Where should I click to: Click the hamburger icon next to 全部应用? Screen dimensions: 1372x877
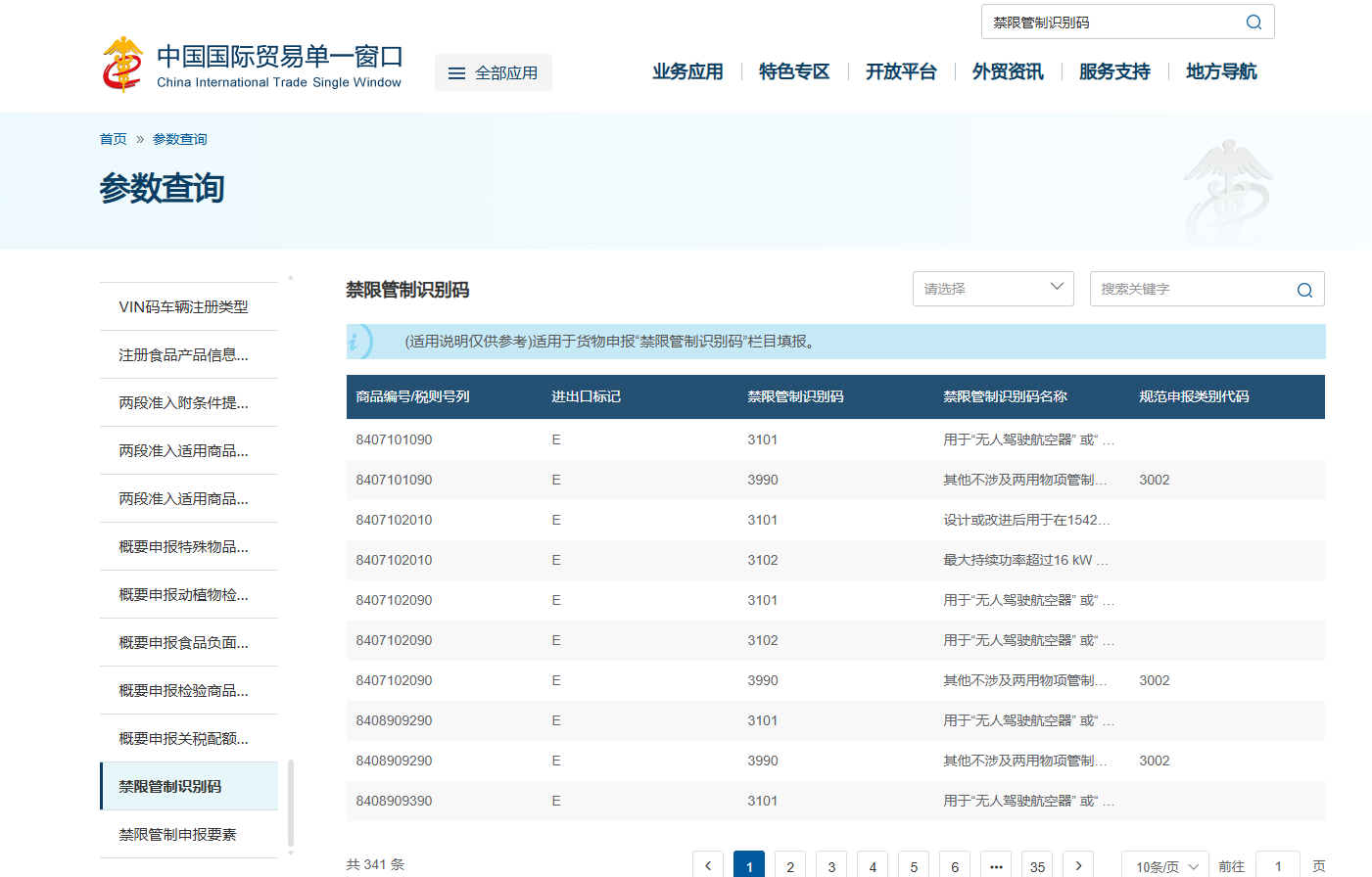(x=456, y=73)
